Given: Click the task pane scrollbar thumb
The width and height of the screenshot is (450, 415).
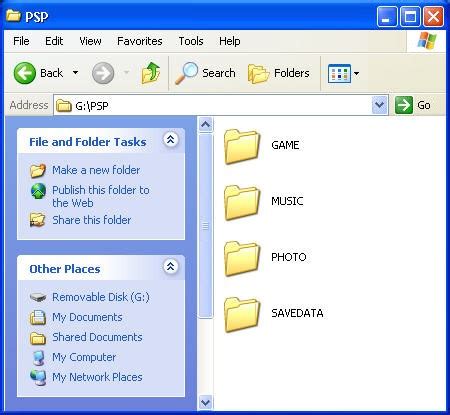Looking at the screenshot, I should [206, 226].
